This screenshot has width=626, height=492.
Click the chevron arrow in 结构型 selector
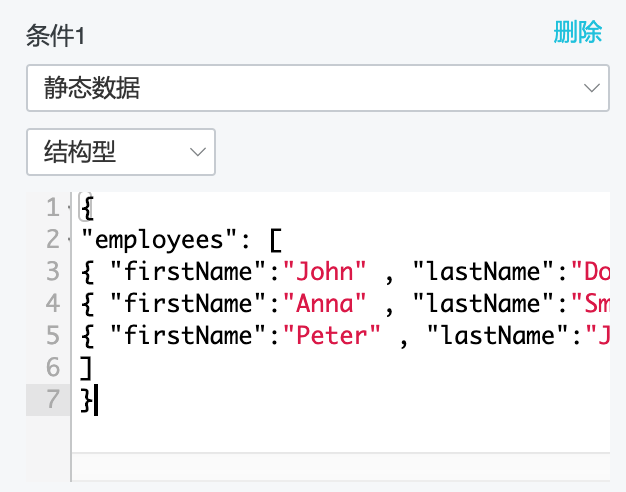click(x=195, y=152)
